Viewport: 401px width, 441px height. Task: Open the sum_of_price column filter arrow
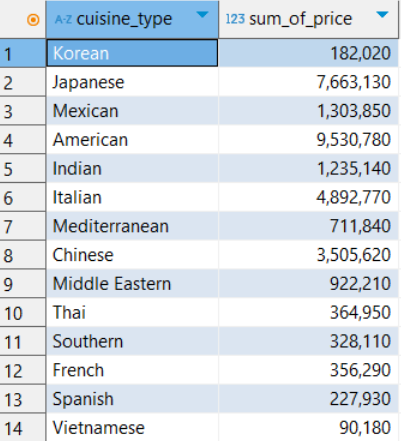click(382, 15)
